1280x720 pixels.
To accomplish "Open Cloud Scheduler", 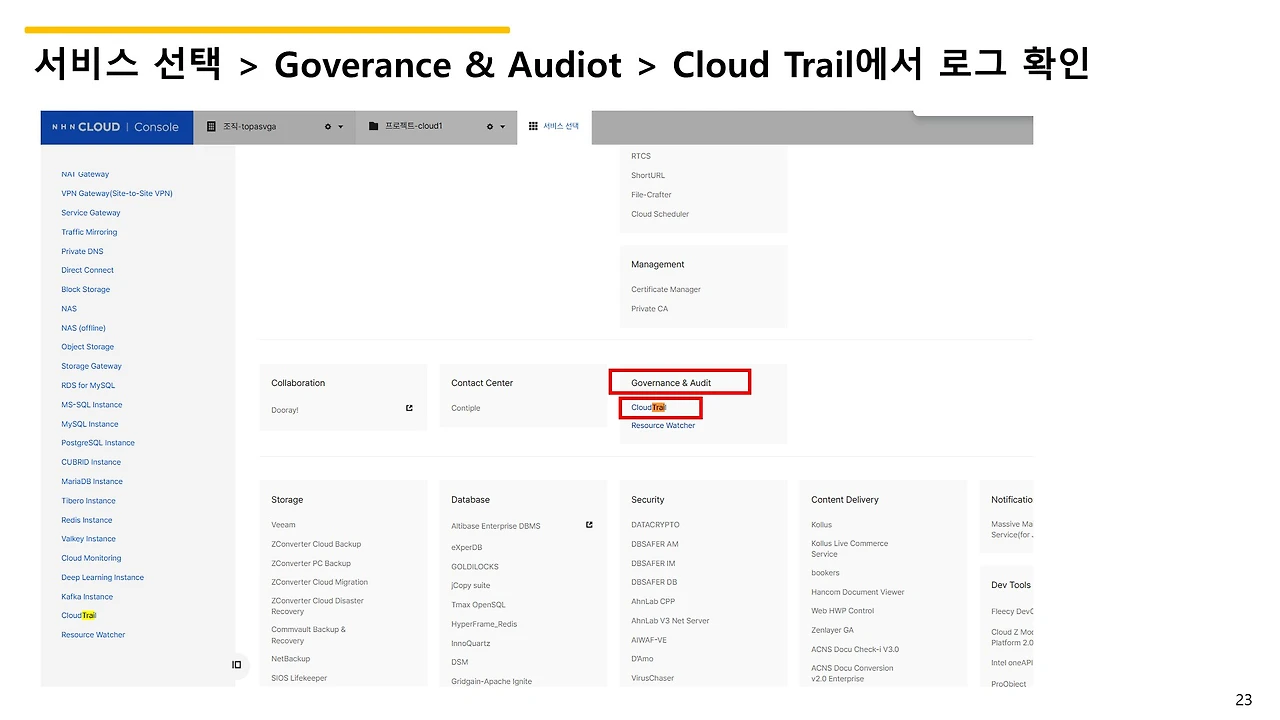I will click(x=660, y=214).
